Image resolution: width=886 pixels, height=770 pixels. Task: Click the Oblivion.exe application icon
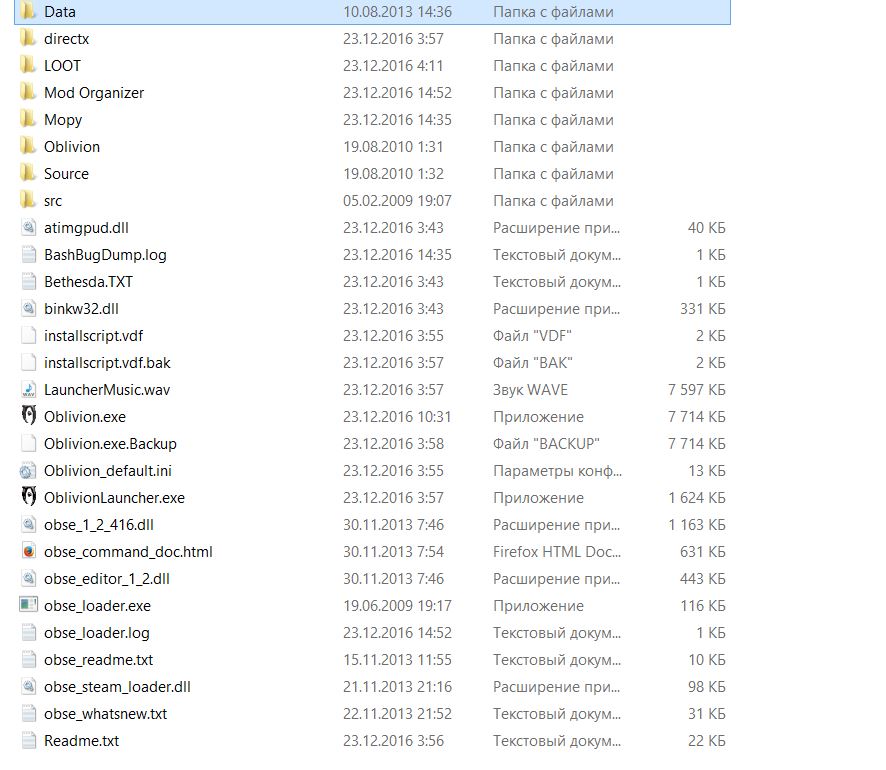[29, 416]
